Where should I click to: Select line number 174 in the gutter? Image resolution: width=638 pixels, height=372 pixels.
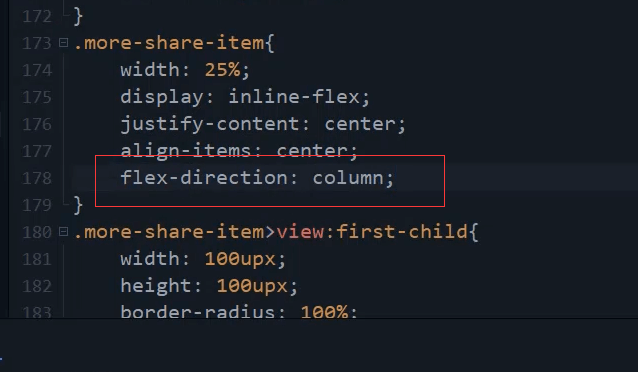pos(37,70)
